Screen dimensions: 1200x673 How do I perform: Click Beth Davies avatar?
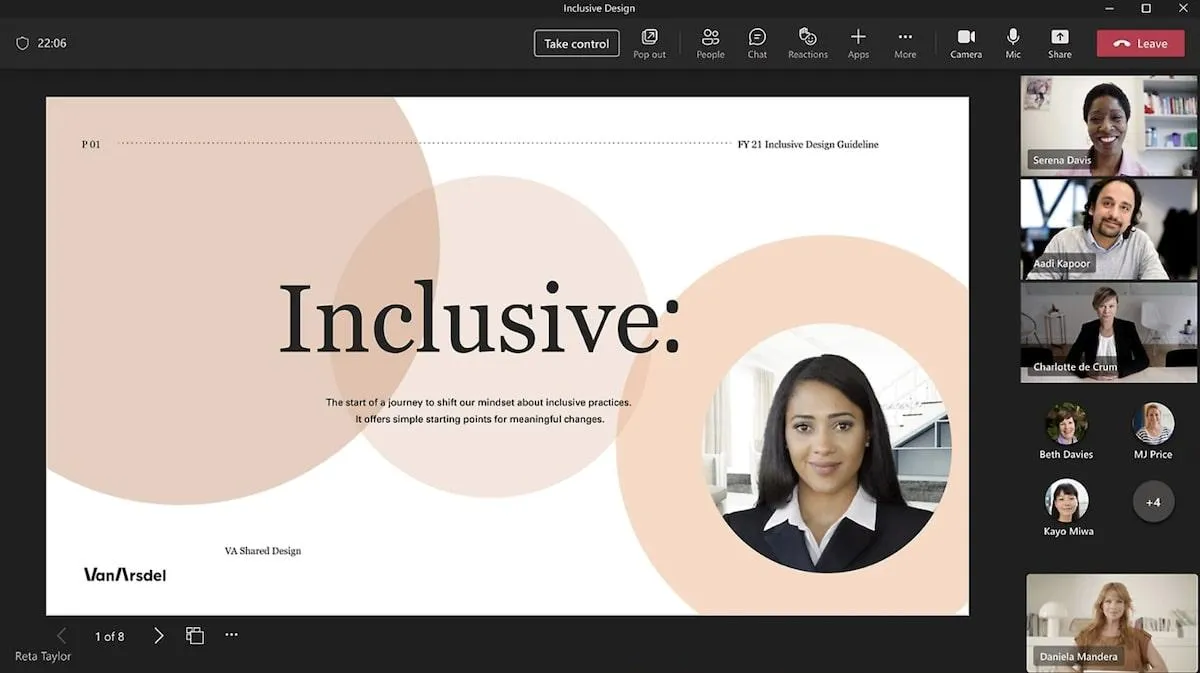coord(1066,424)
